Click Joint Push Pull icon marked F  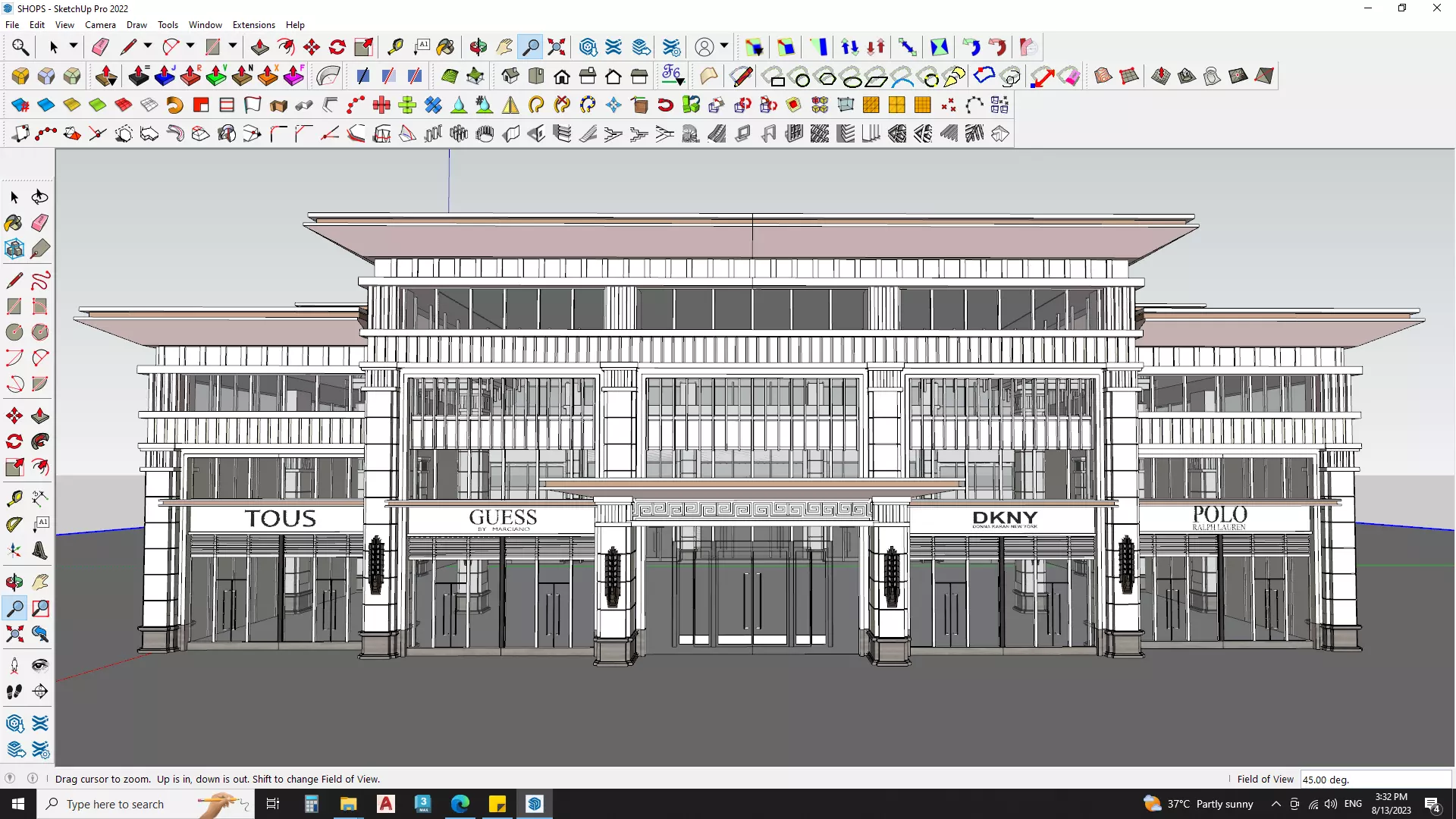[293, 76]
